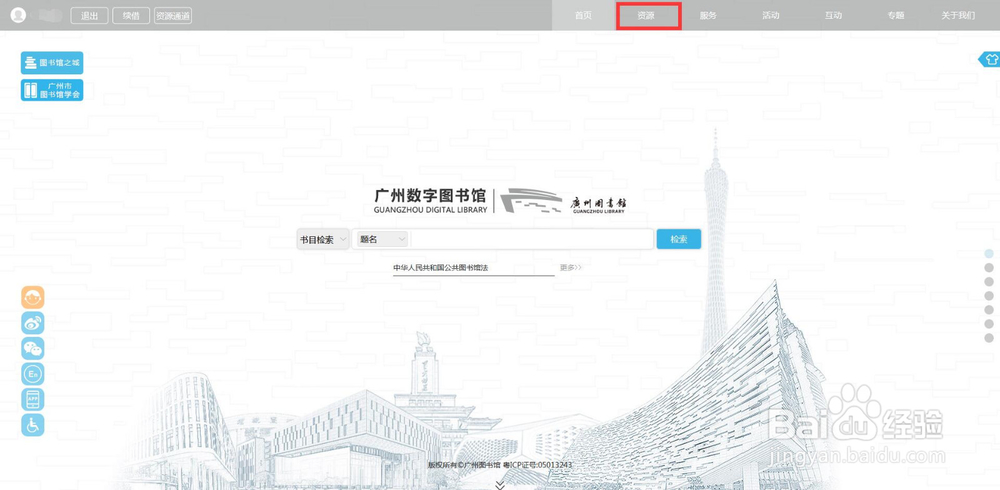Select the last page indicator dot
This screenshot has height=490, width=1000.
(989, 338)
